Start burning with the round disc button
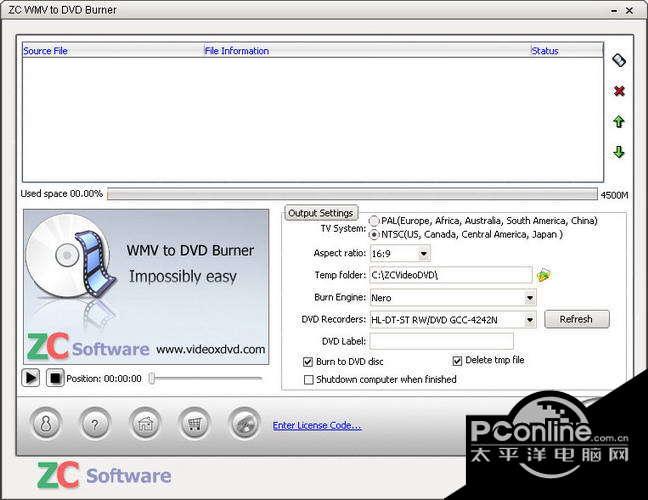This screenshot has height=500, width=648. tap(244, 424)
